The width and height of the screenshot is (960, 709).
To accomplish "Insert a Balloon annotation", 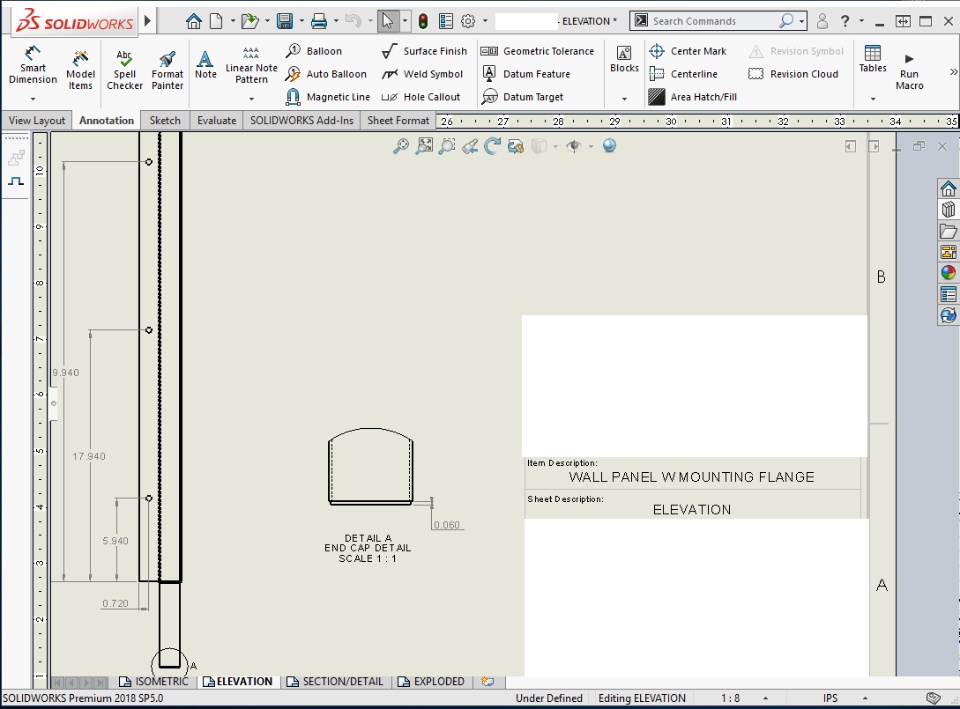I will pyautogui.click(x=314, y=51).
